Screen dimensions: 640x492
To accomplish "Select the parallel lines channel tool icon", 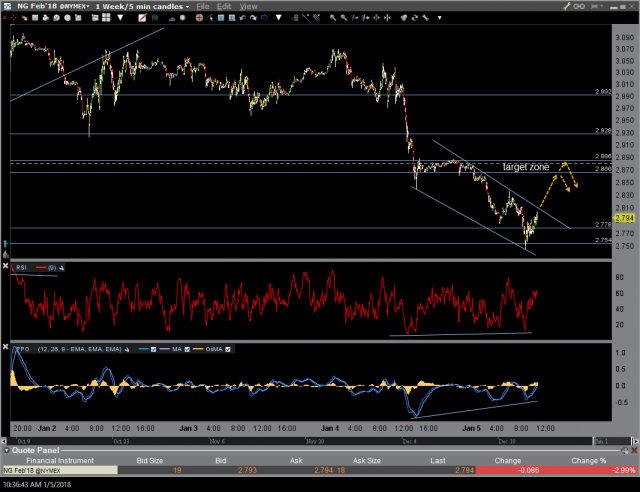I will point(316,18).
